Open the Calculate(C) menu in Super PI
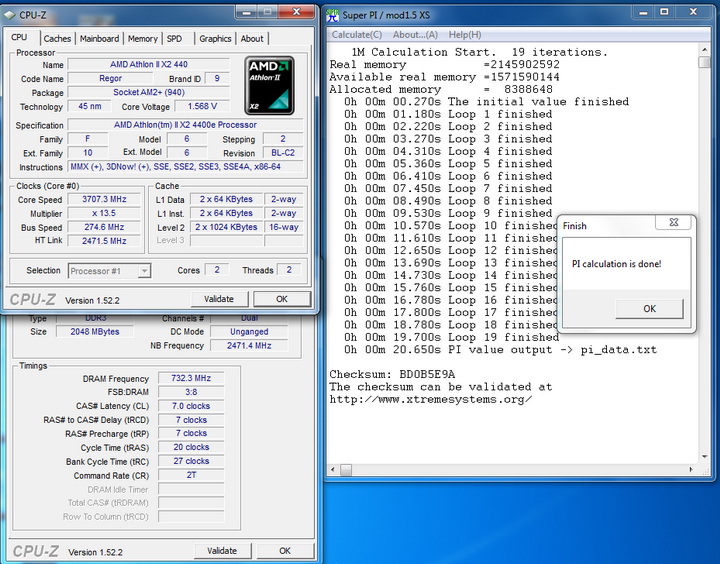 click(357, 34)
